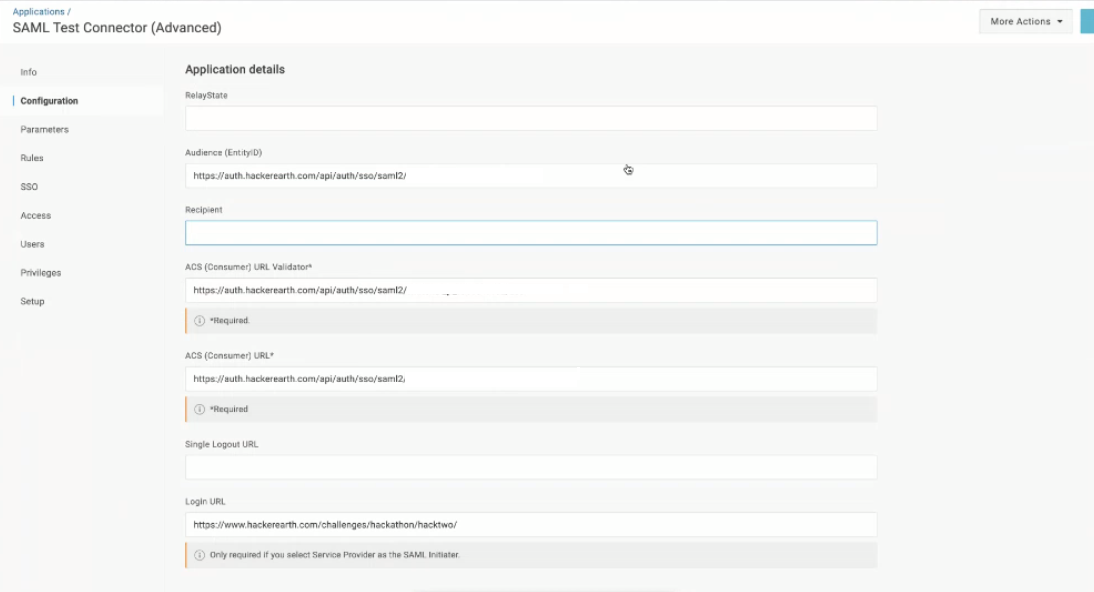Navigate to the Access section
1094x592 pixels.
point(36,215)
